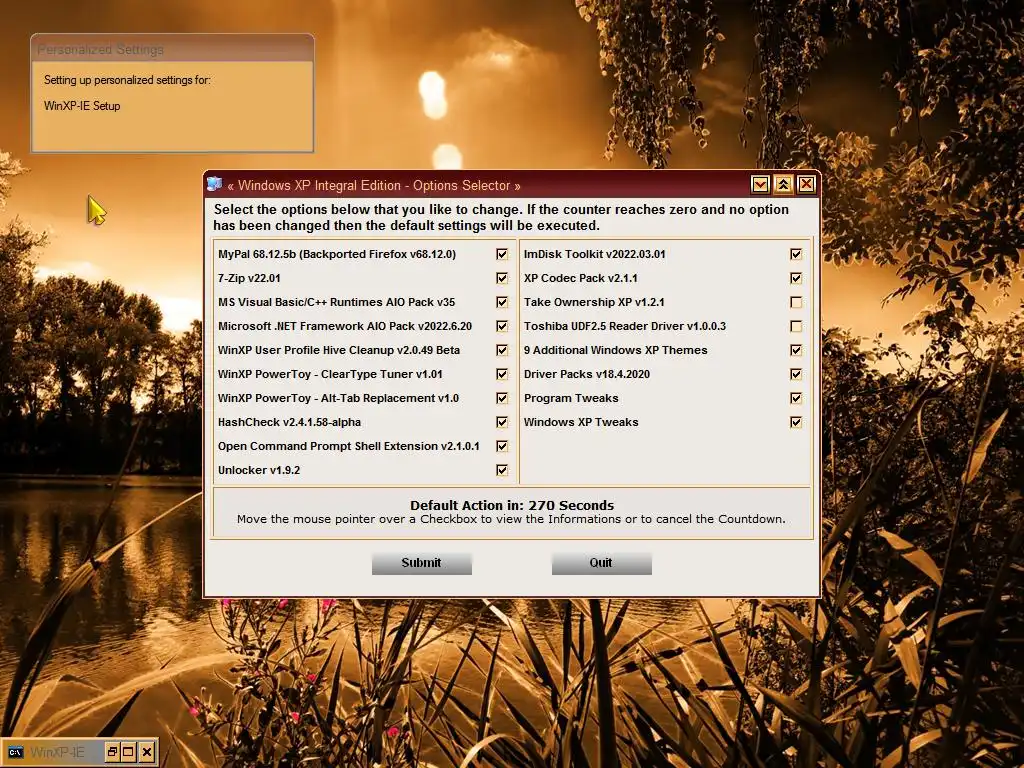Check Toshiba UDF2.5 Reader Driver option
The image size is (1024, 768).
click(795, 326)
